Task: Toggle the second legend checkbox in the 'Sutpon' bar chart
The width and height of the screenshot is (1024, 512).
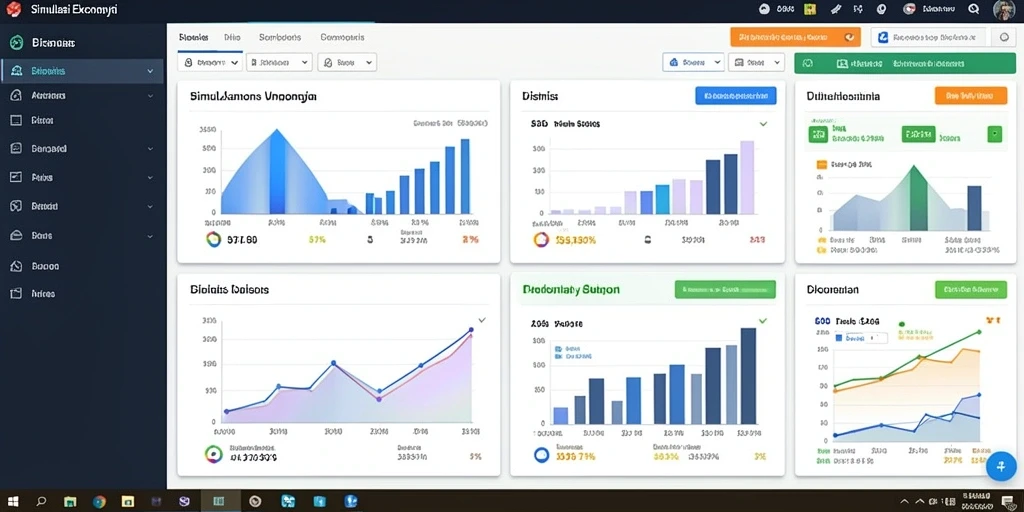Action: [x=558, y=357]
